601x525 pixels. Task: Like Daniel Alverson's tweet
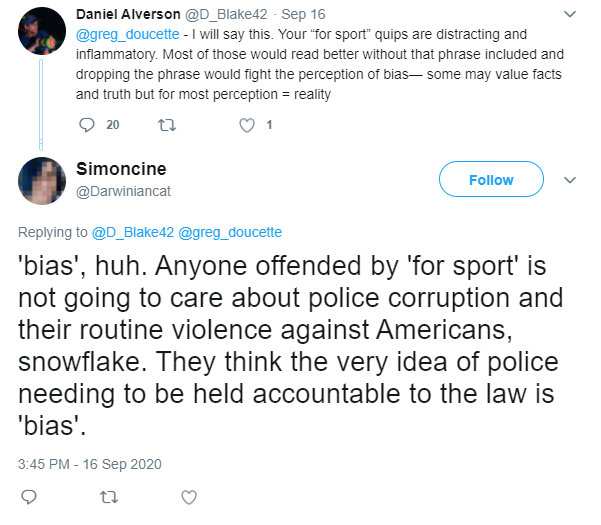[247, 125]
